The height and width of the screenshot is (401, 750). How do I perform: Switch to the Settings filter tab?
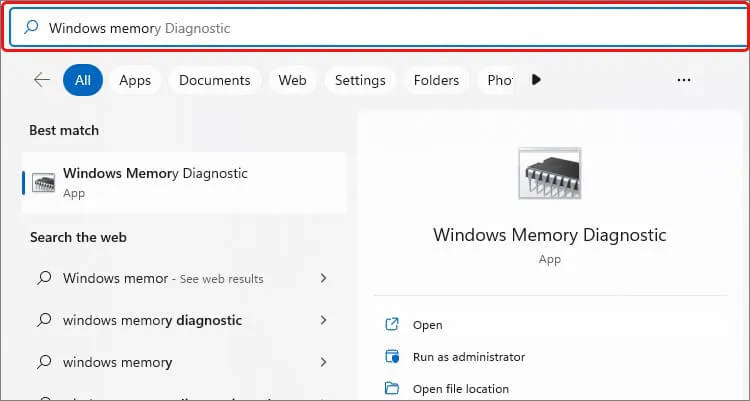click(360, 80)
